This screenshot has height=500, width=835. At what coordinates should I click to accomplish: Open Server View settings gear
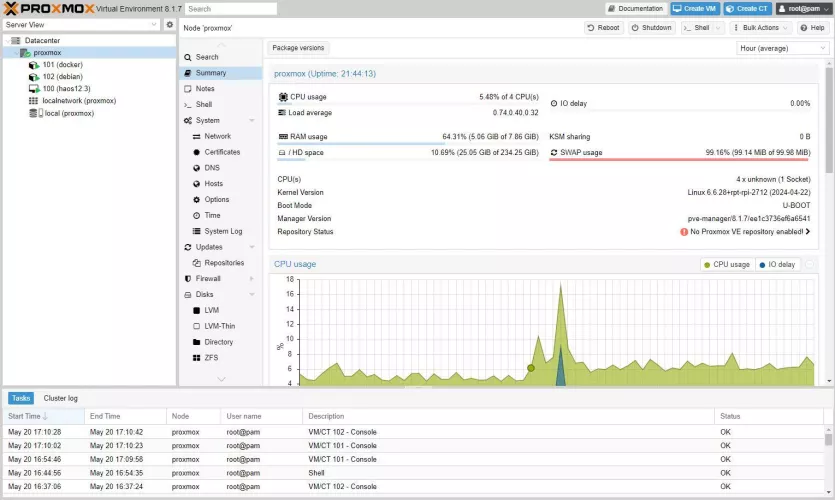pos(169,24)
